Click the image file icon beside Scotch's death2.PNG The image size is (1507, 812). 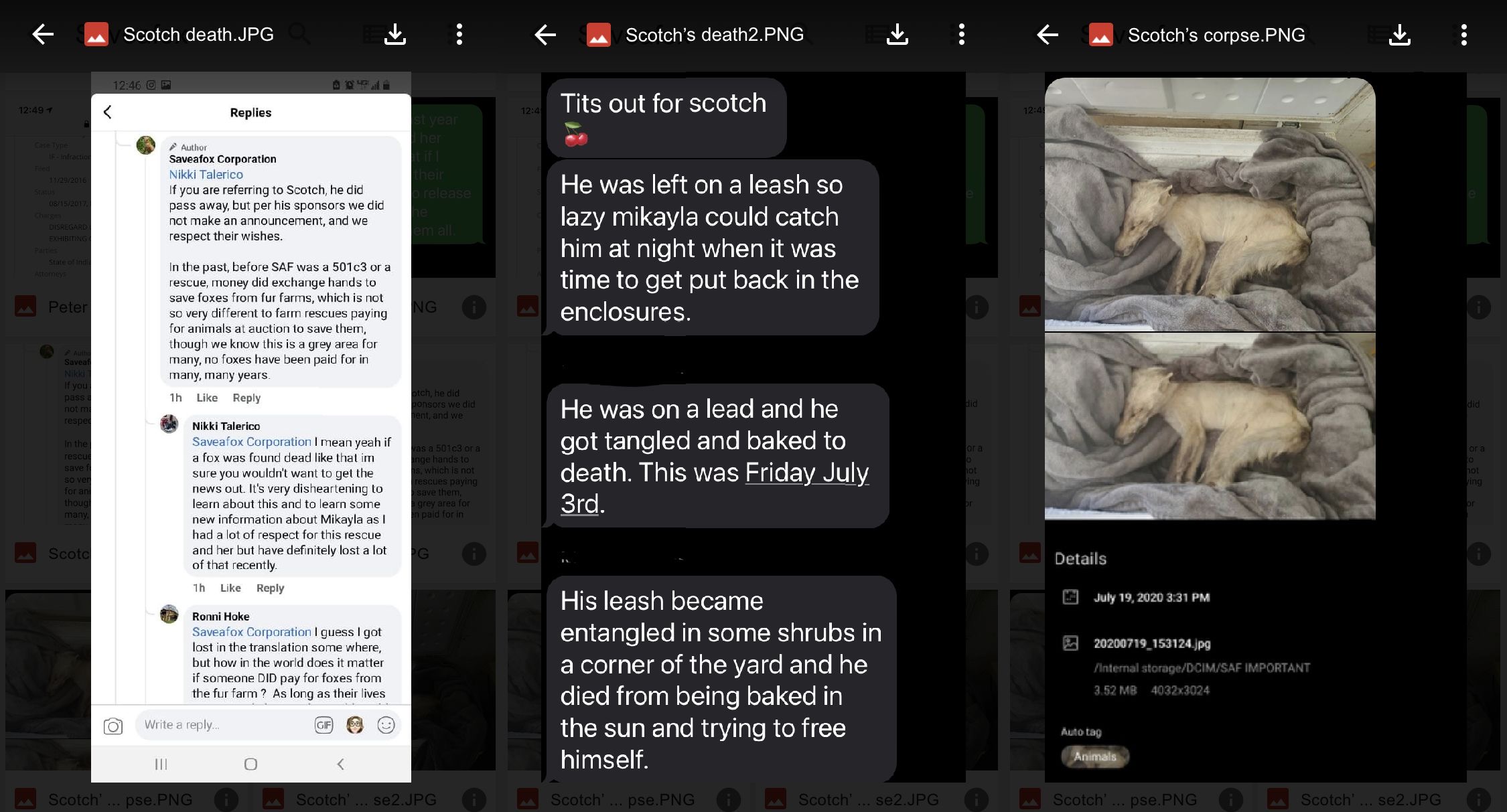tap(599, 35)
